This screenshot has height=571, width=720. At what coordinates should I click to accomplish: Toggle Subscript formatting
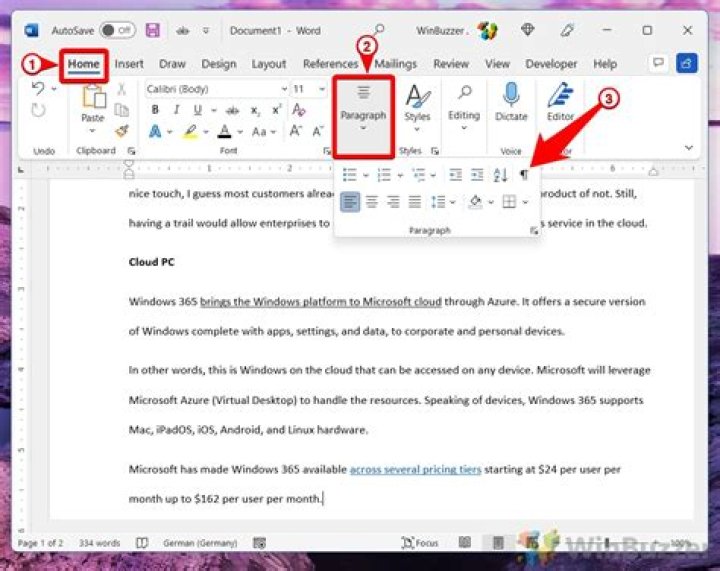point(255,110)
